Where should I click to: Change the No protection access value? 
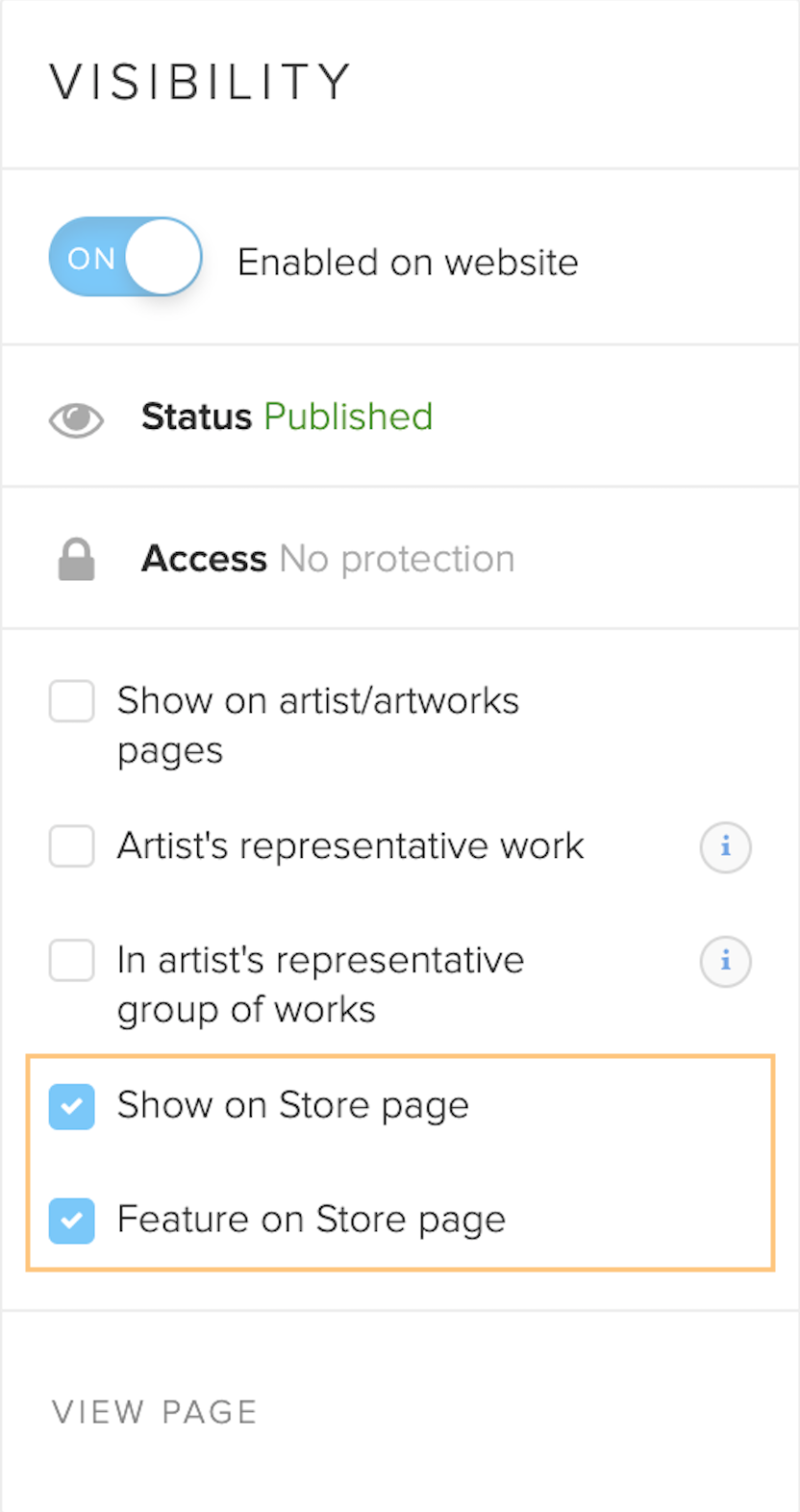[x=397, y=559]
